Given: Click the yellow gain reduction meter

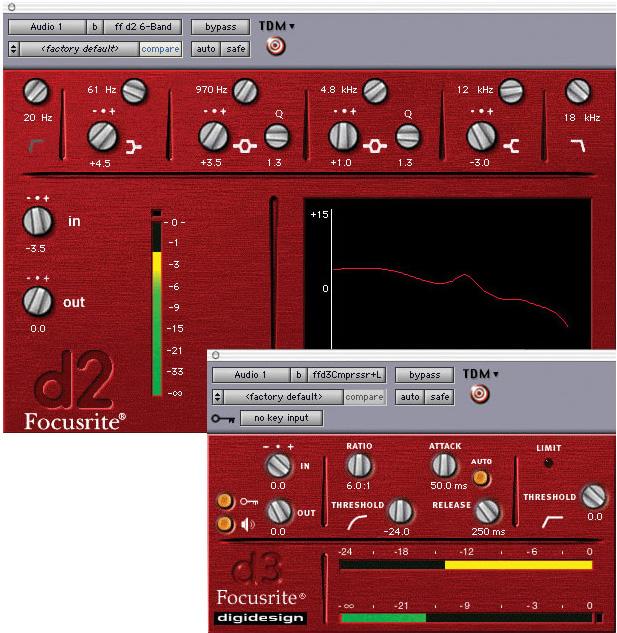Looking at the screenshot, I should (x=466, y=565).
